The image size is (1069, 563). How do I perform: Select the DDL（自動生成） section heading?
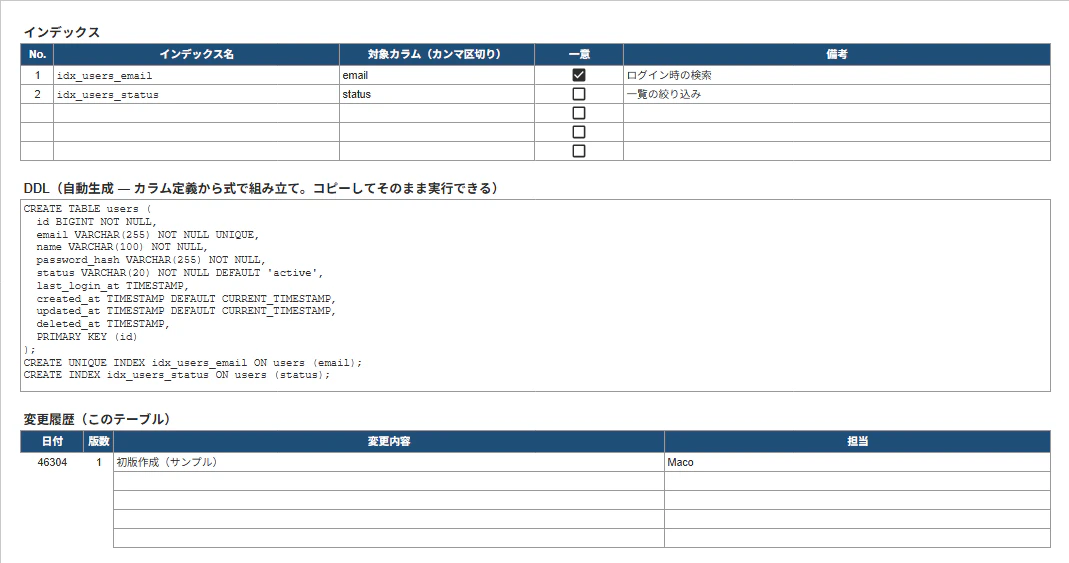click(x=261, y=188)
